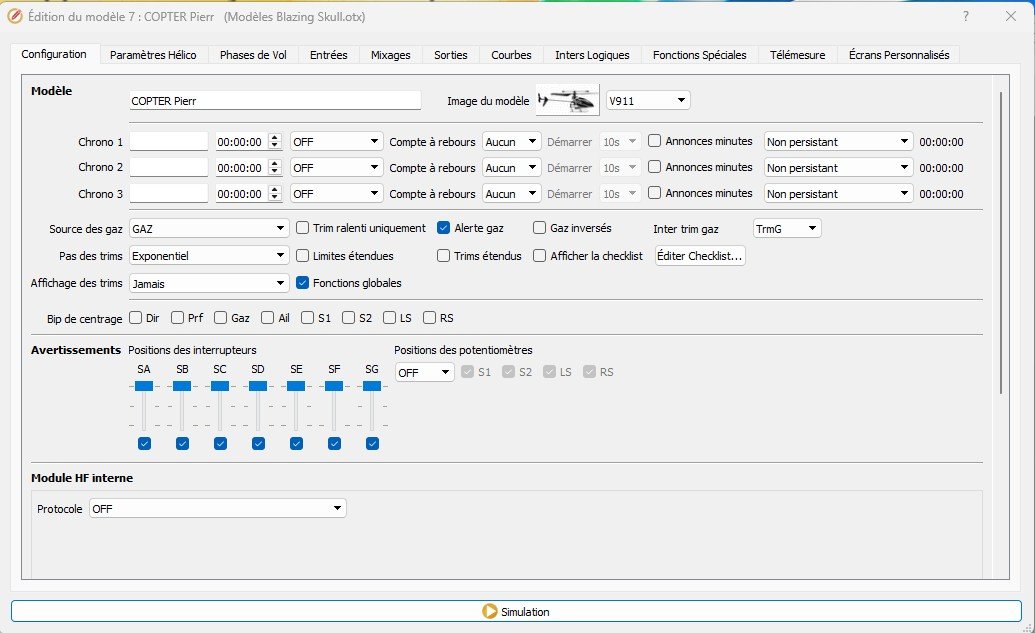Click the helicopter model image thumbnail
Image resolution: width=1035 pixels, height=633 pixels.
pos(568,100)
